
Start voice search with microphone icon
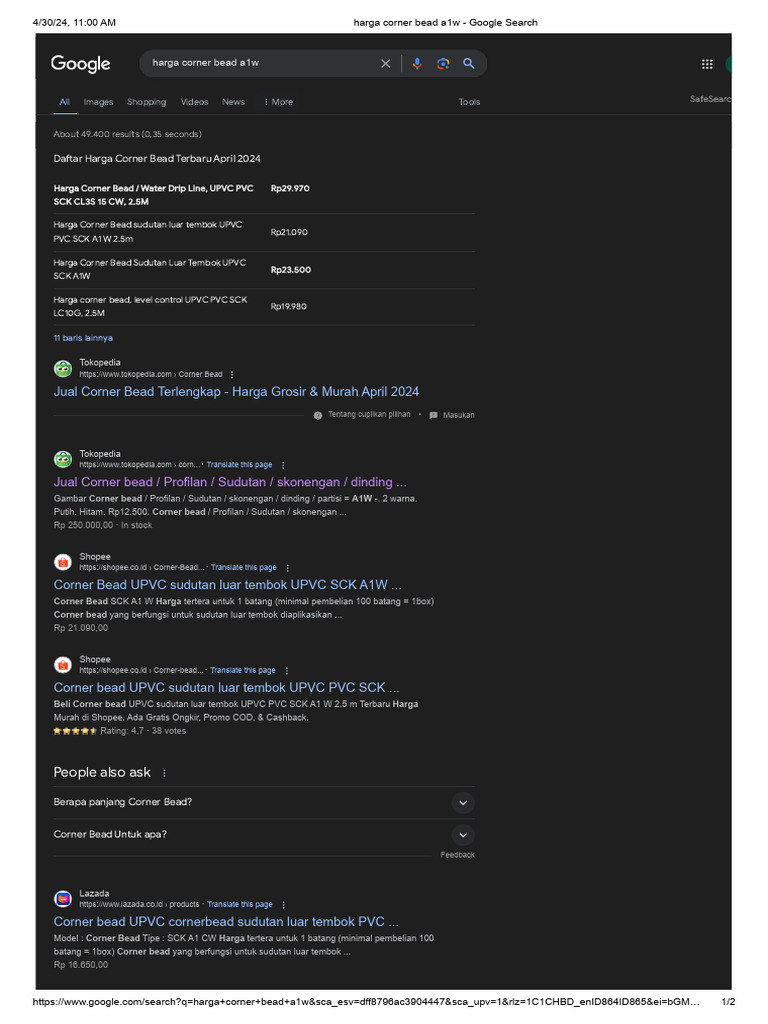pyautogui.click(x=417, y=64)
